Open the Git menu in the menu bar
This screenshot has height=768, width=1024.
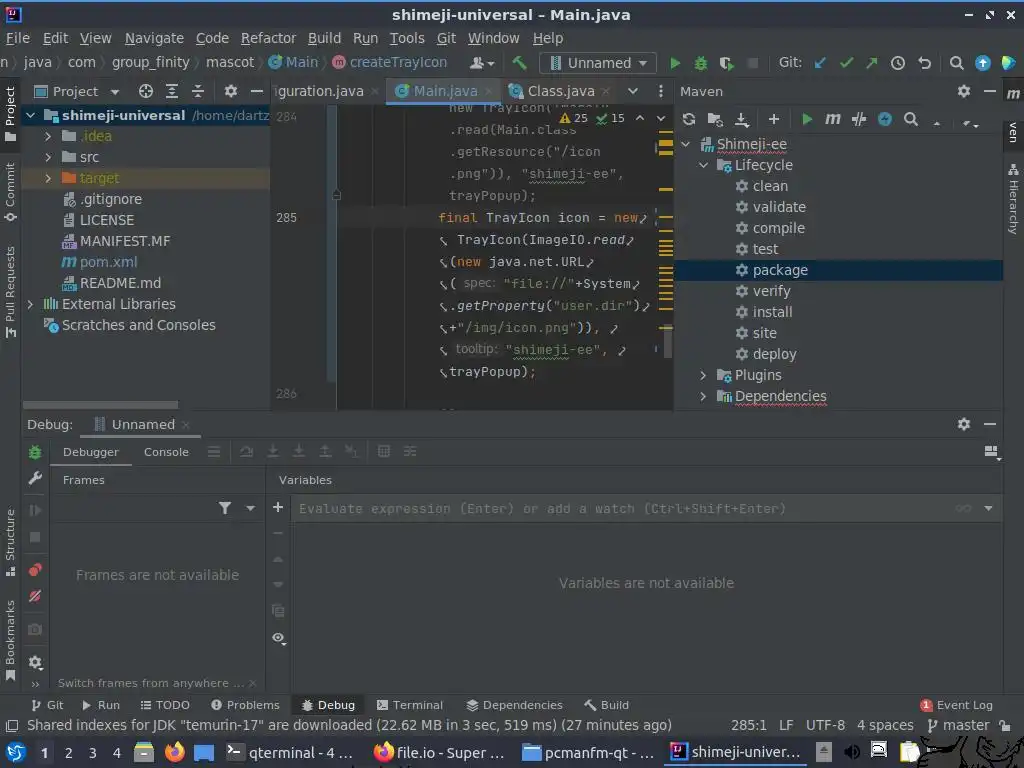click(x=446, y=39)
